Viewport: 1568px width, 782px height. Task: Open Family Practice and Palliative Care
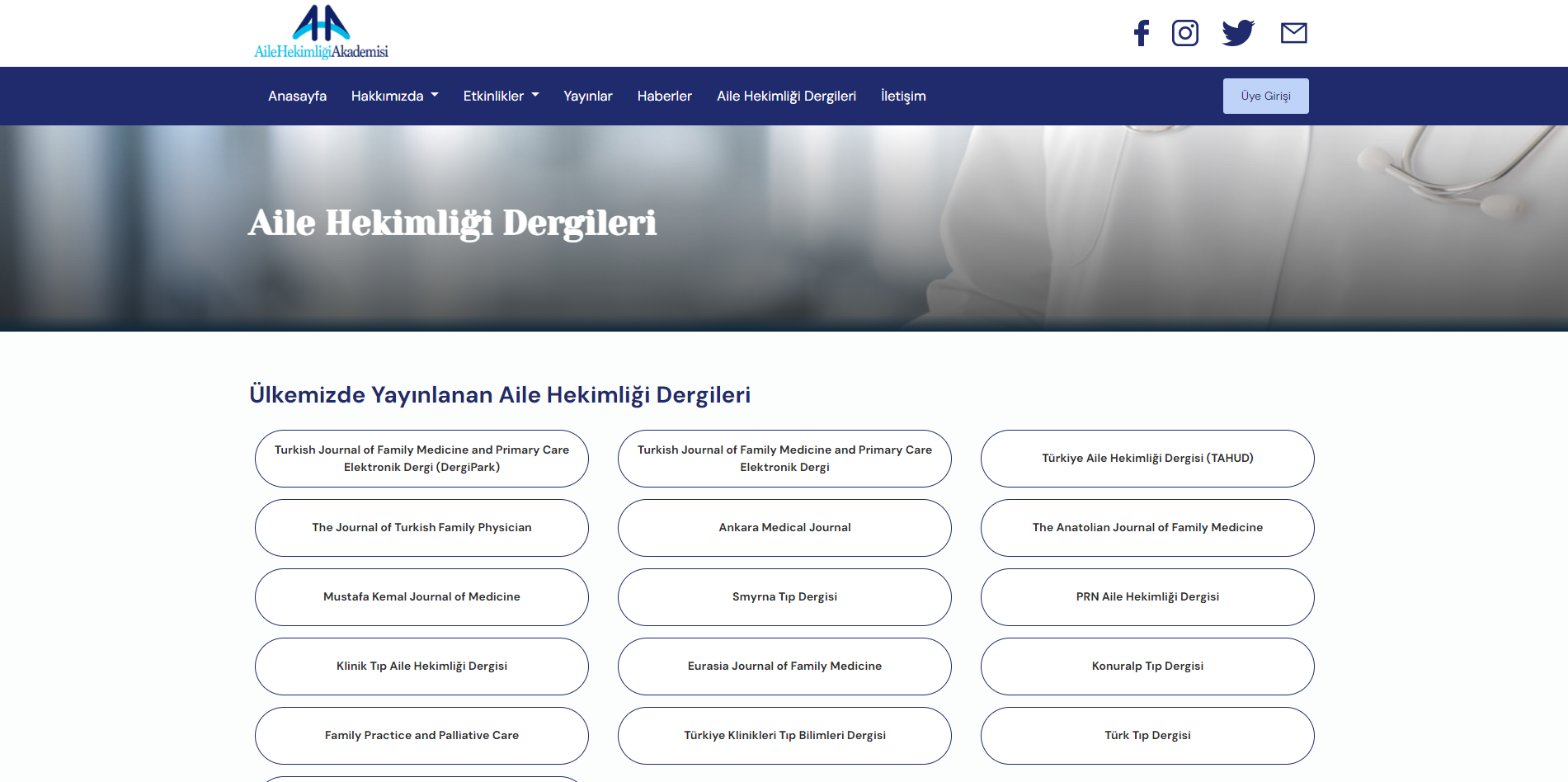click(421, 736)
